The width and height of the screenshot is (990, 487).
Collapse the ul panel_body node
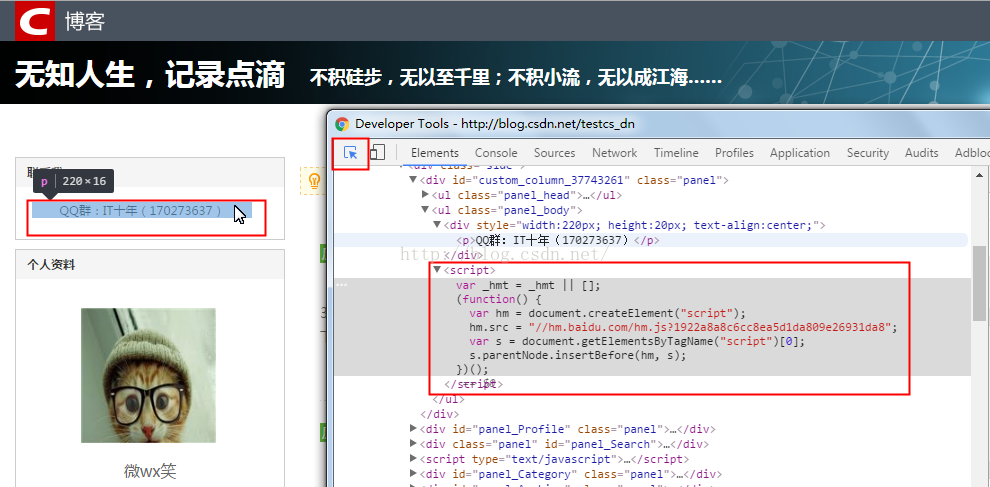(x=425, y=210)
